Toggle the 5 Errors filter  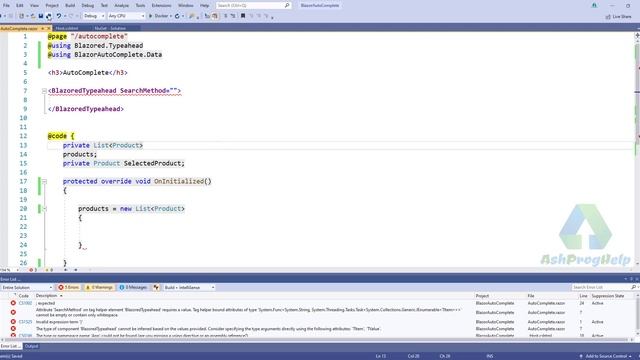[x=69, y=288]
